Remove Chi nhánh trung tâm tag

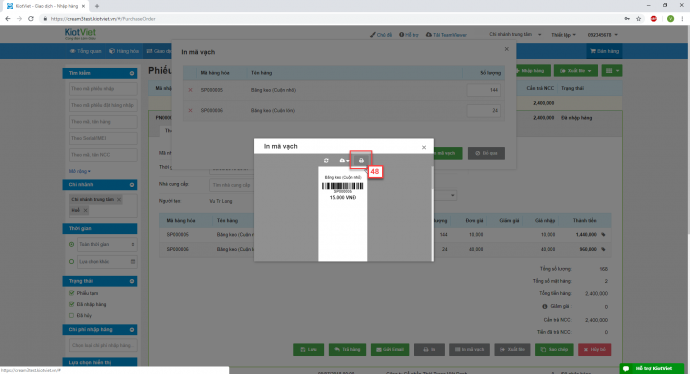pyautogui.click(x=119, y=200)
